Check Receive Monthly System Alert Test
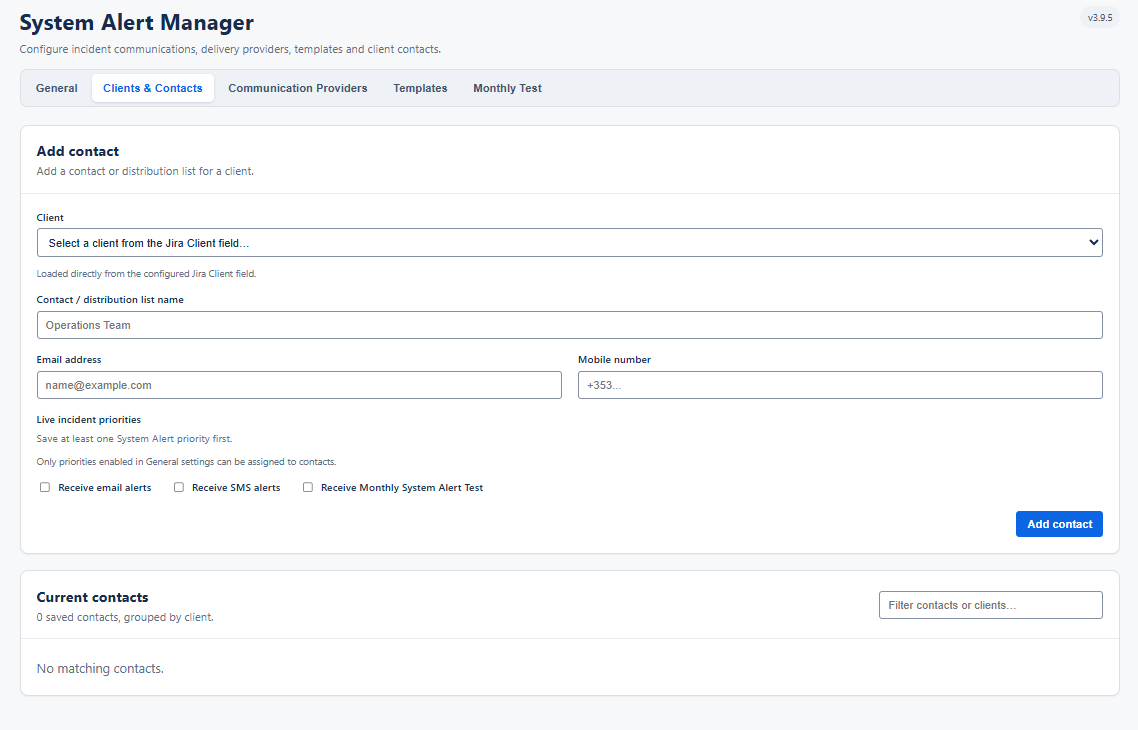 tap(308, 487)
